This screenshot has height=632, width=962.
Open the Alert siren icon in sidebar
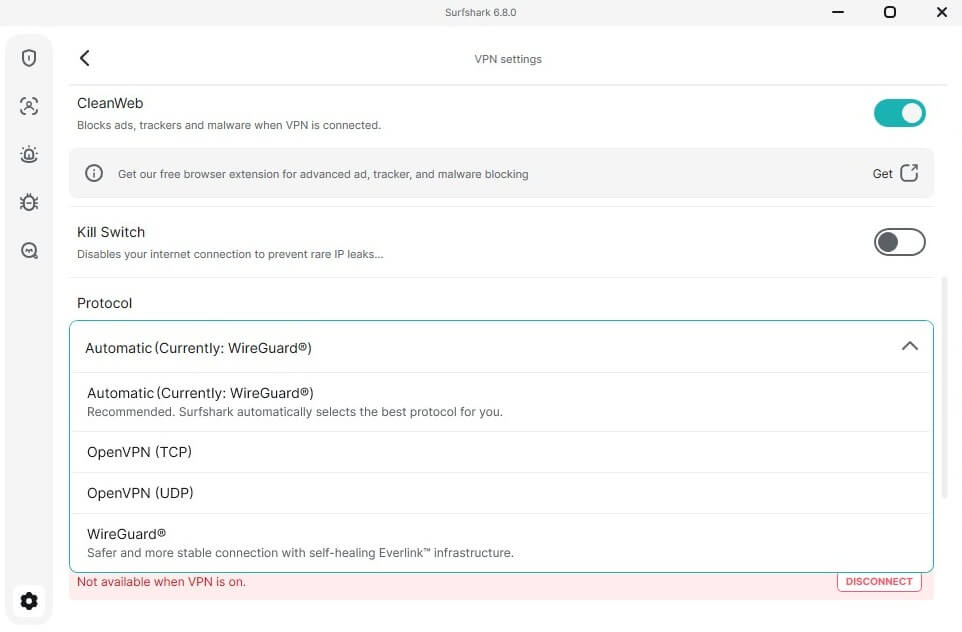pyautogui.click(x=29, y=154)
